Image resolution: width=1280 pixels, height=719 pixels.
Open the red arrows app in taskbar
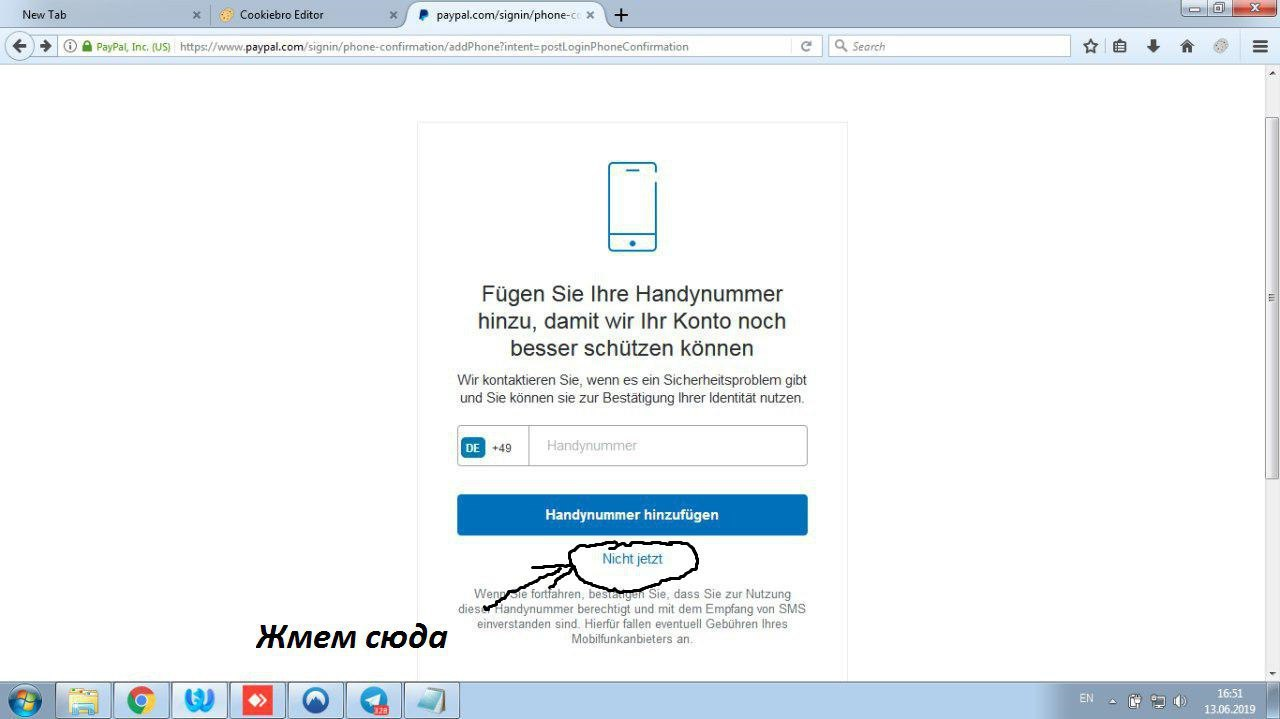(x=257, y=700)
